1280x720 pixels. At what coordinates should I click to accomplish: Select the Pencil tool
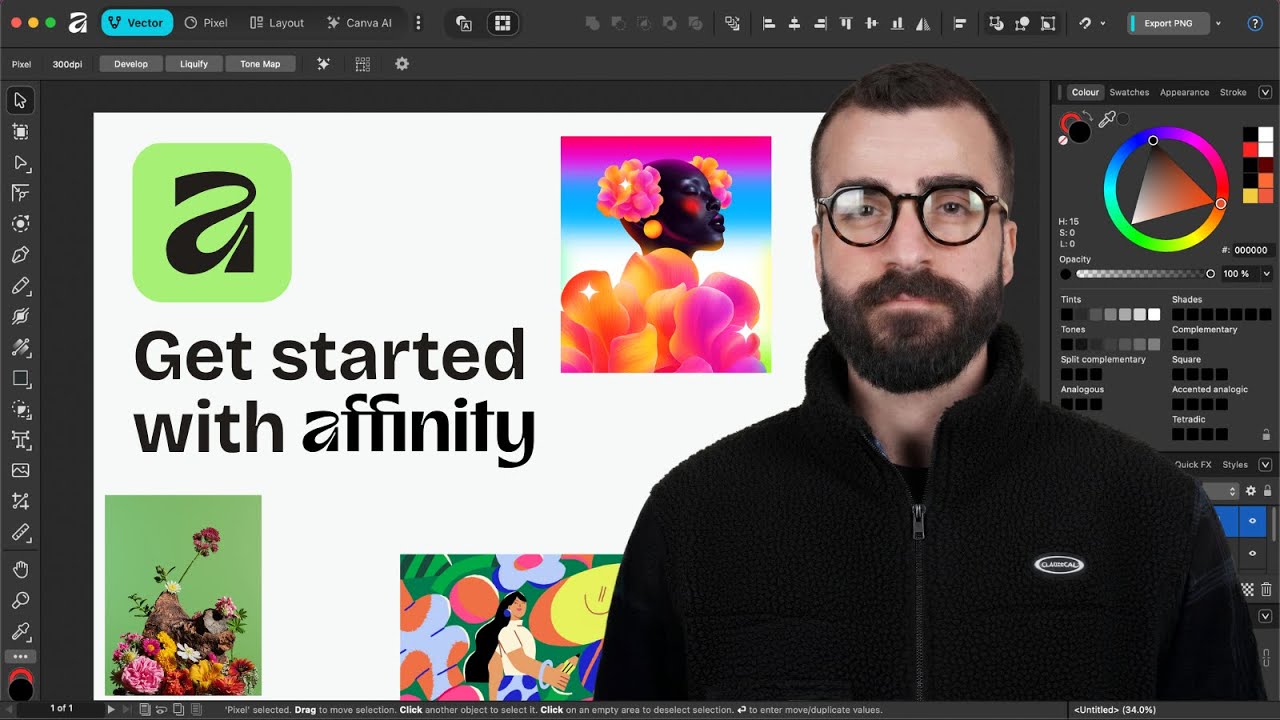pos(20,286)
